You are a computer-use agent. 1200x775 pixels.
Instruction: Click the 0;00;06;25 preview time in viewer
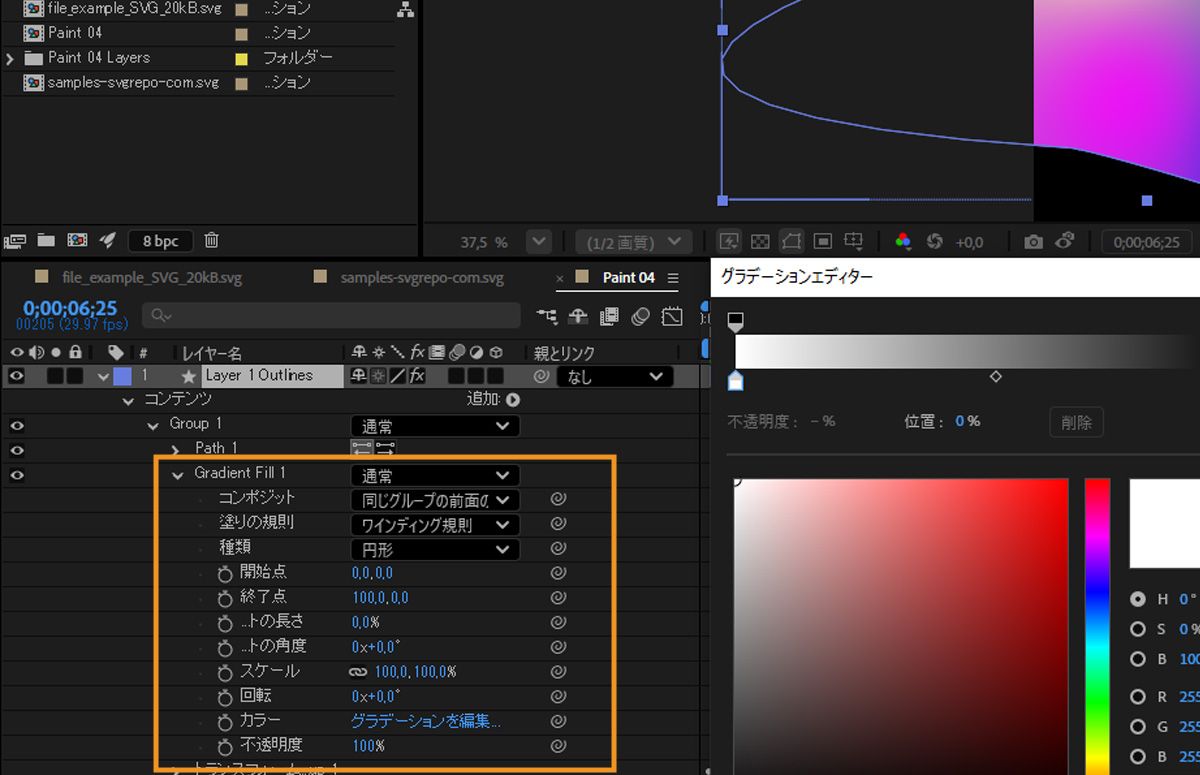tap(1147, 242)
